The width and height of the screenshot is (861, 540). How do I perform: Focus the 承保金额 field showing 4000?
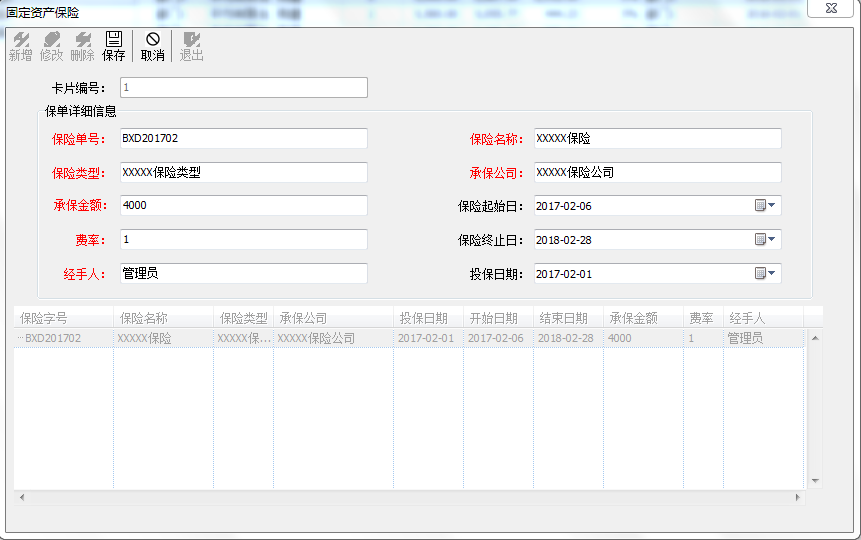click(x=243, y=205)
